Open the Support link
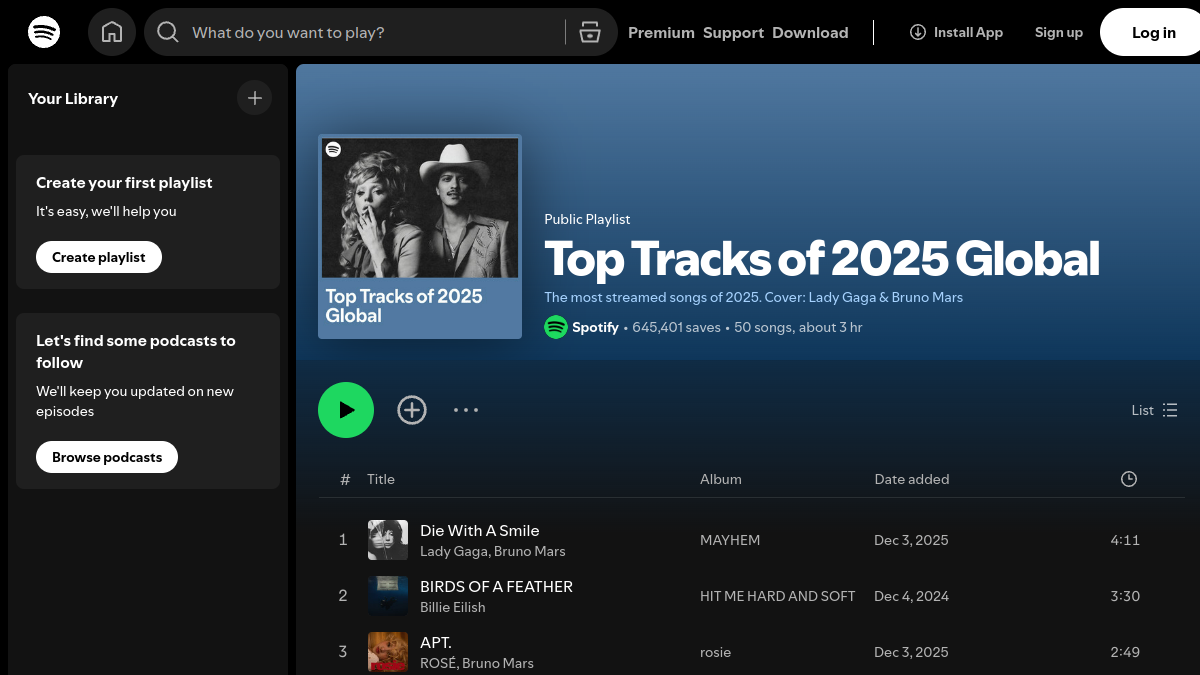This screenshot has height=675, width=1200. [733, 32]
